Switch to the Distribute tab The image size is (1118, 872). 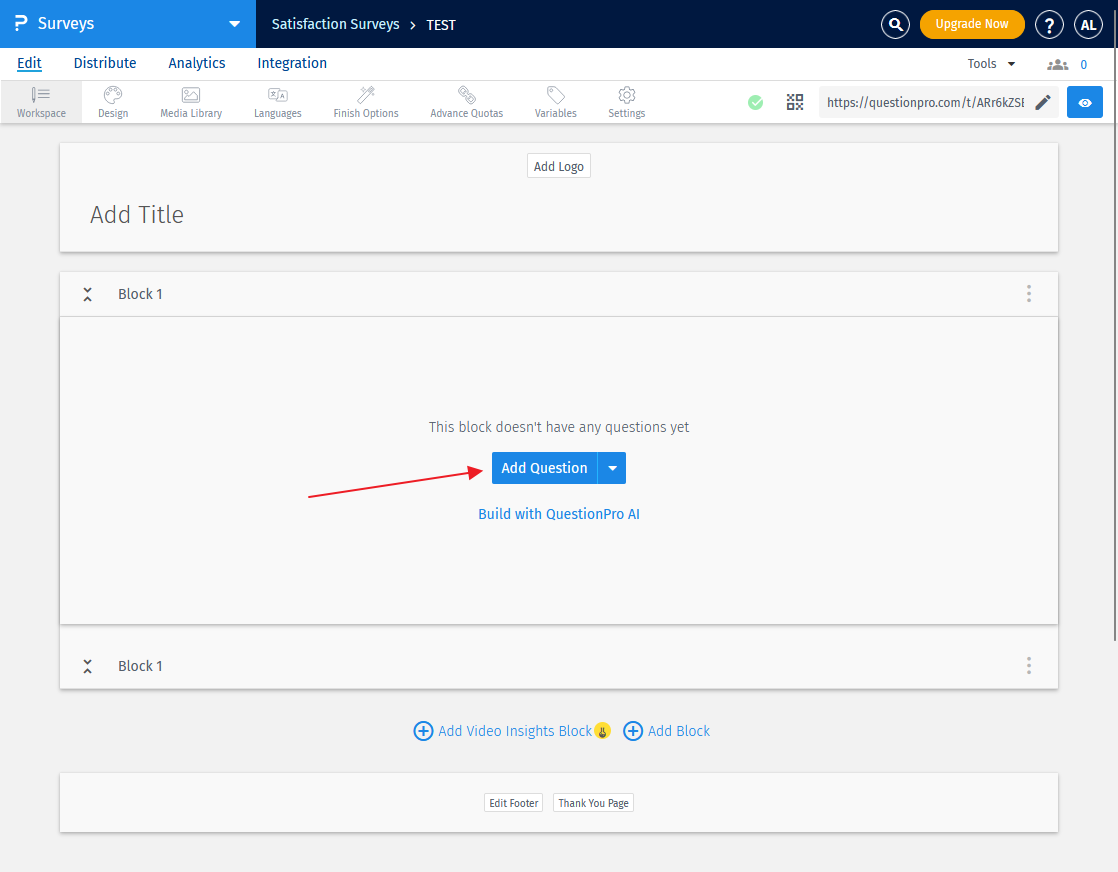click(105, 63)
